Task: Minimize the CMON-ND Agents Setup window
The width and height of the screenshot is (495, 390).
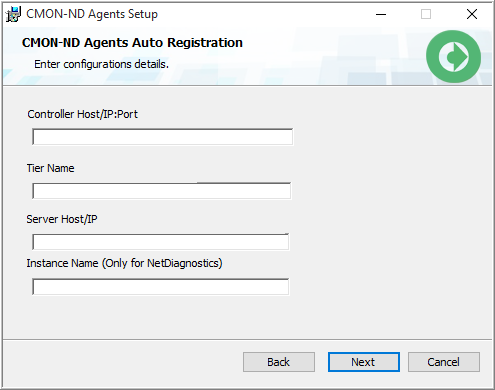Action: coord(381,14)
